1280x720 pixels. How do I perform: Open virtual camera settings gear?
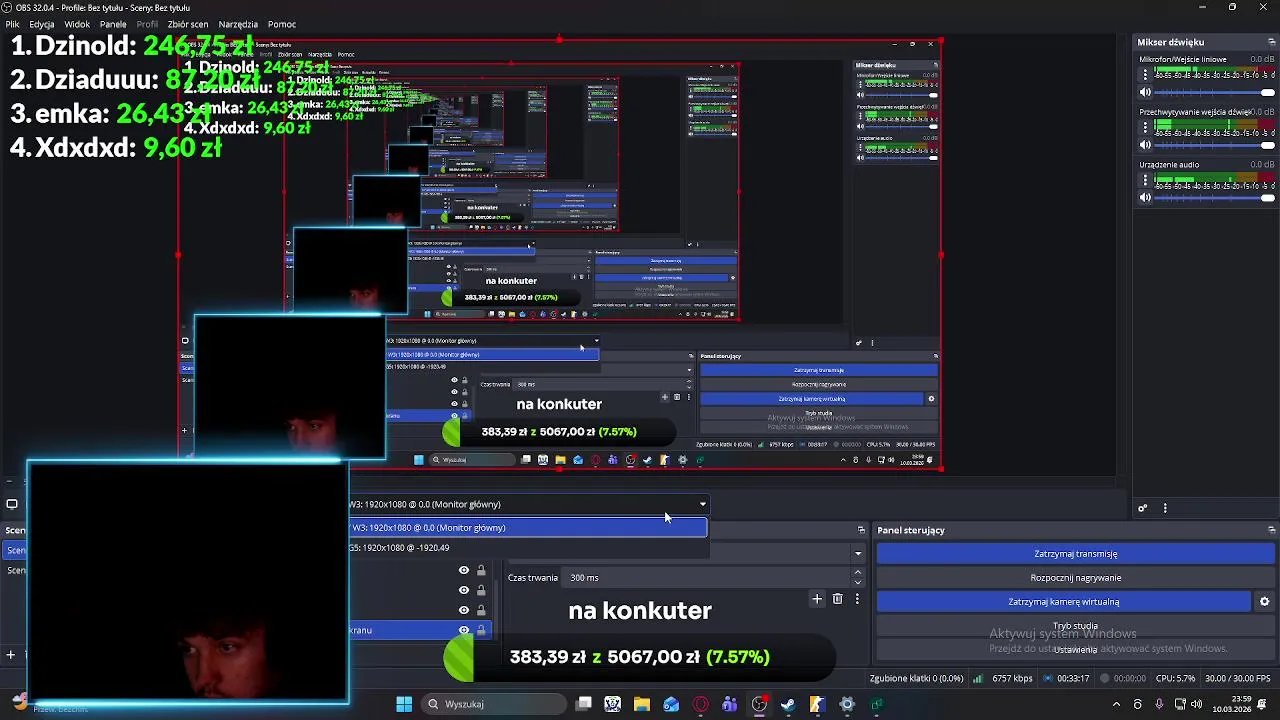click(1264, 602)
